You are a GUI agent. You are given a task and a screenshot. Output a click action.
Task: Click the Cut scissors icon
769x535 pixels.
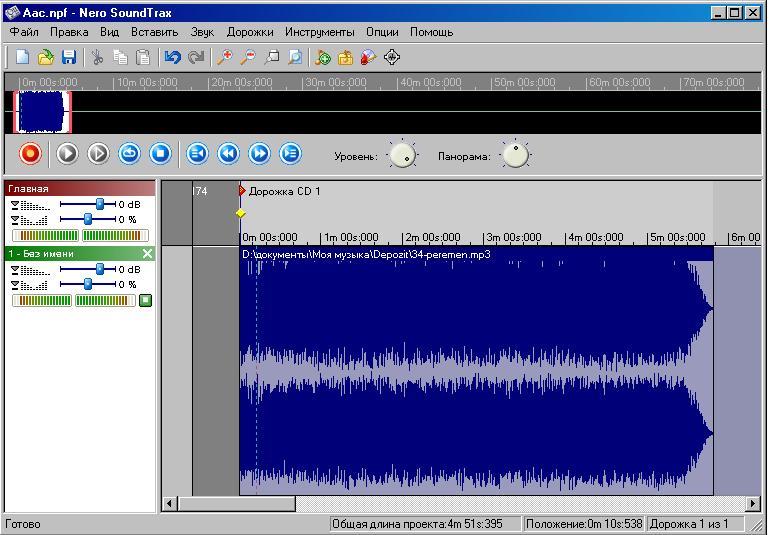97,58
